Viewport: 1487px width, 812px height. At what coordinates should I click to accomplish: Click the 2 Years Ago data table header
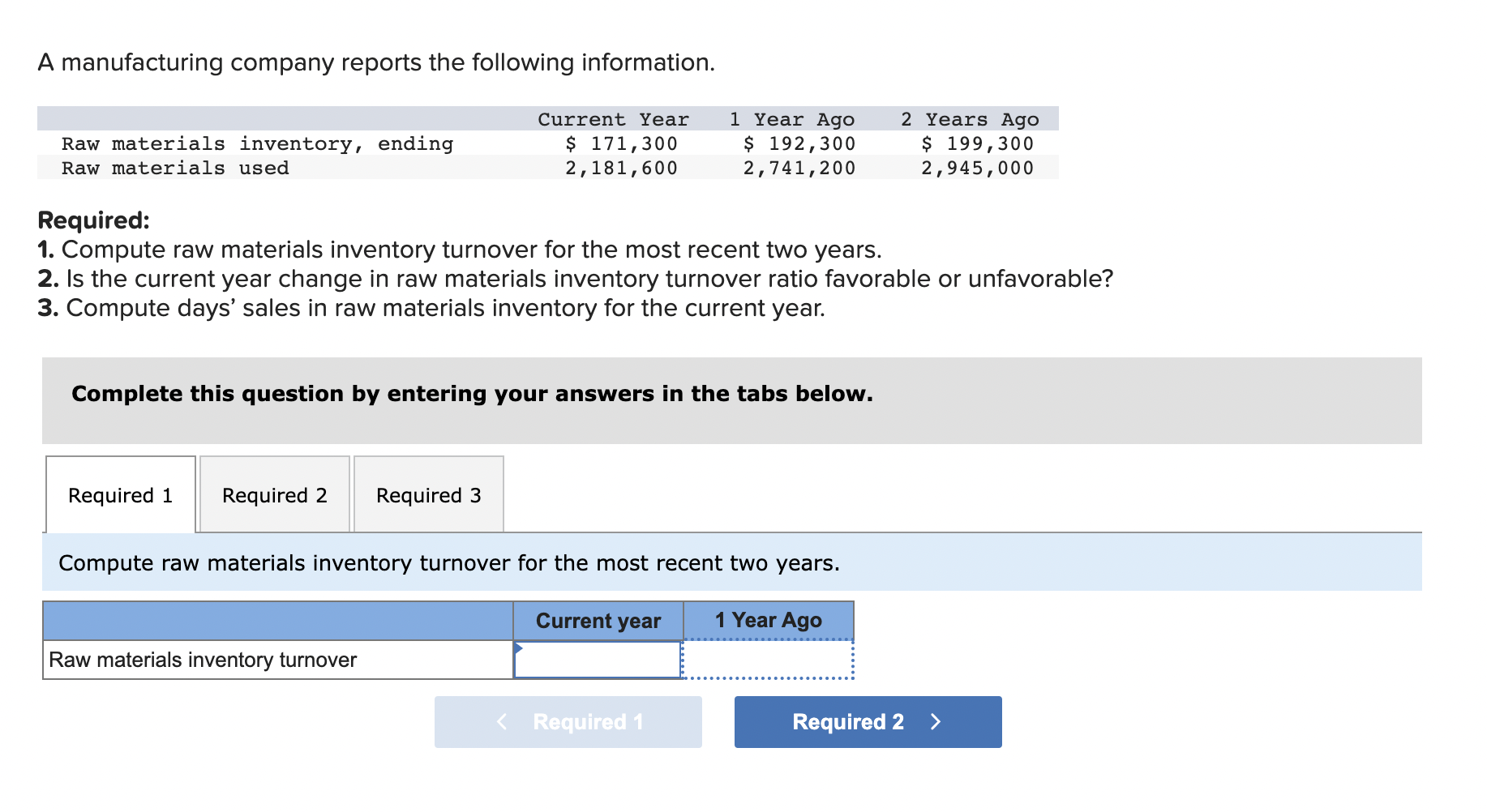coord(970,119)
